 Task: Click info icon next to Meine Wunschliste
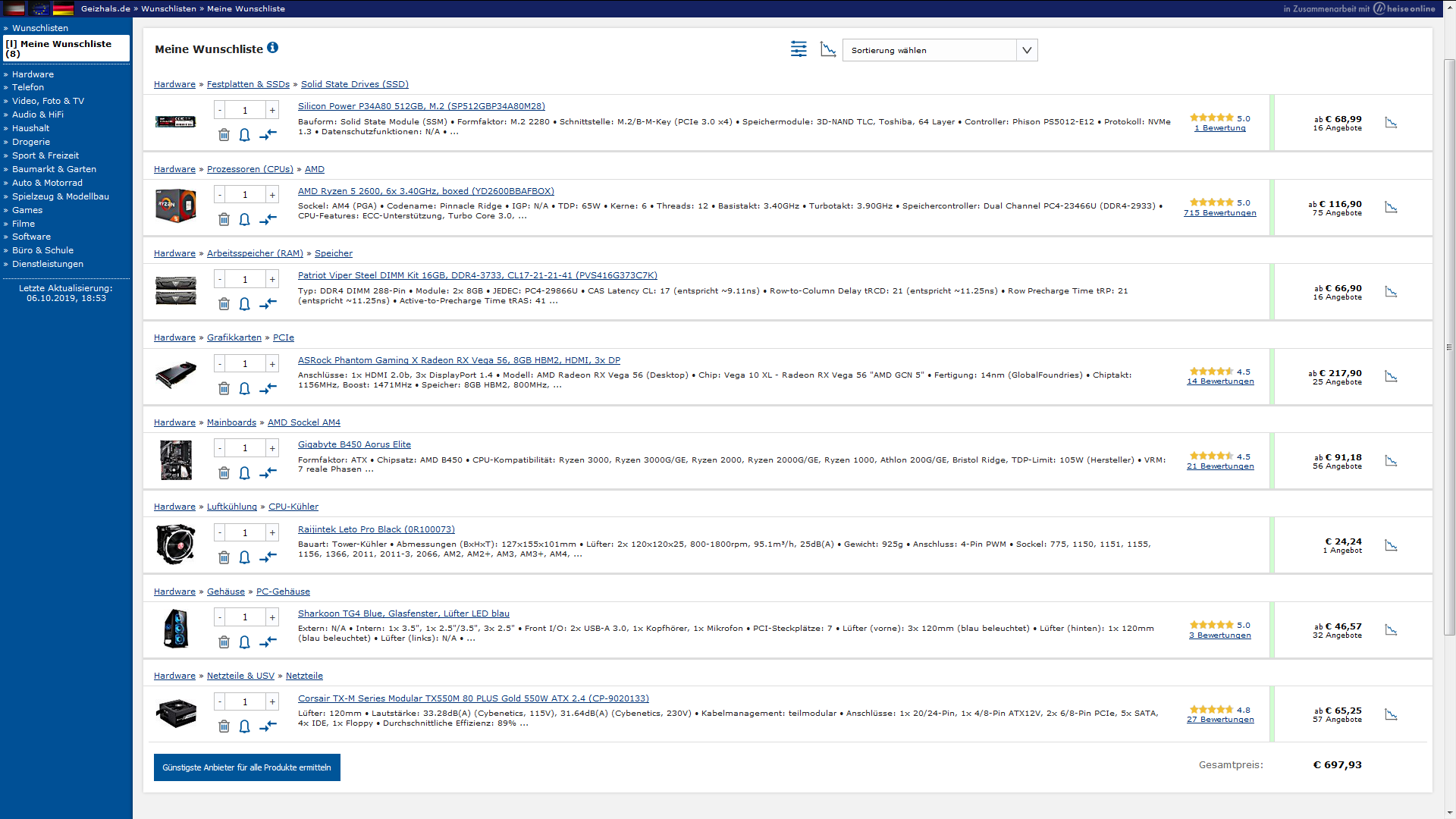tap(273, 48)
